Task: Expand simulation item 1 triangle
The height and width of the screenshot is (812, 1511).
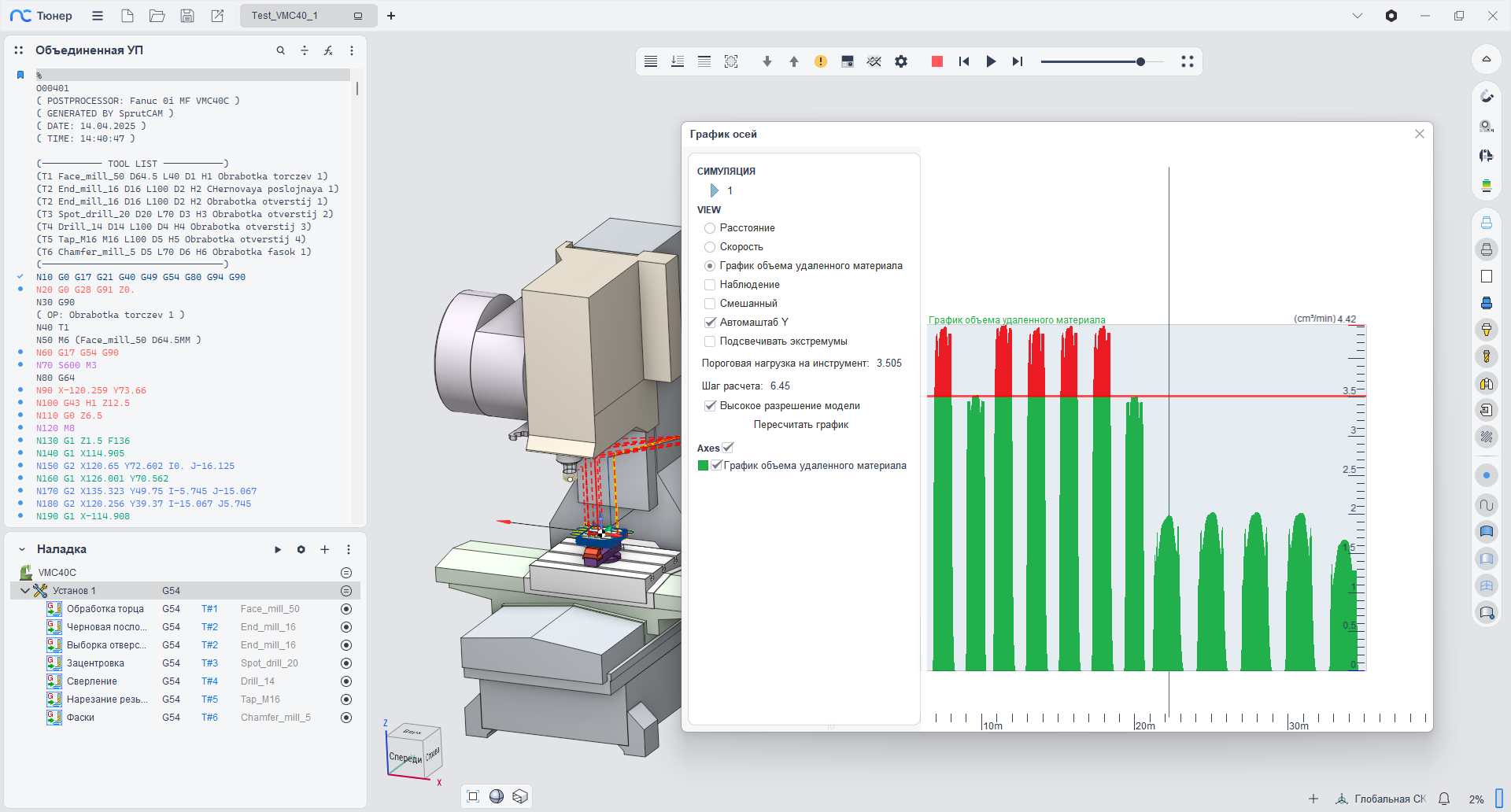Action: coord(714,190)
